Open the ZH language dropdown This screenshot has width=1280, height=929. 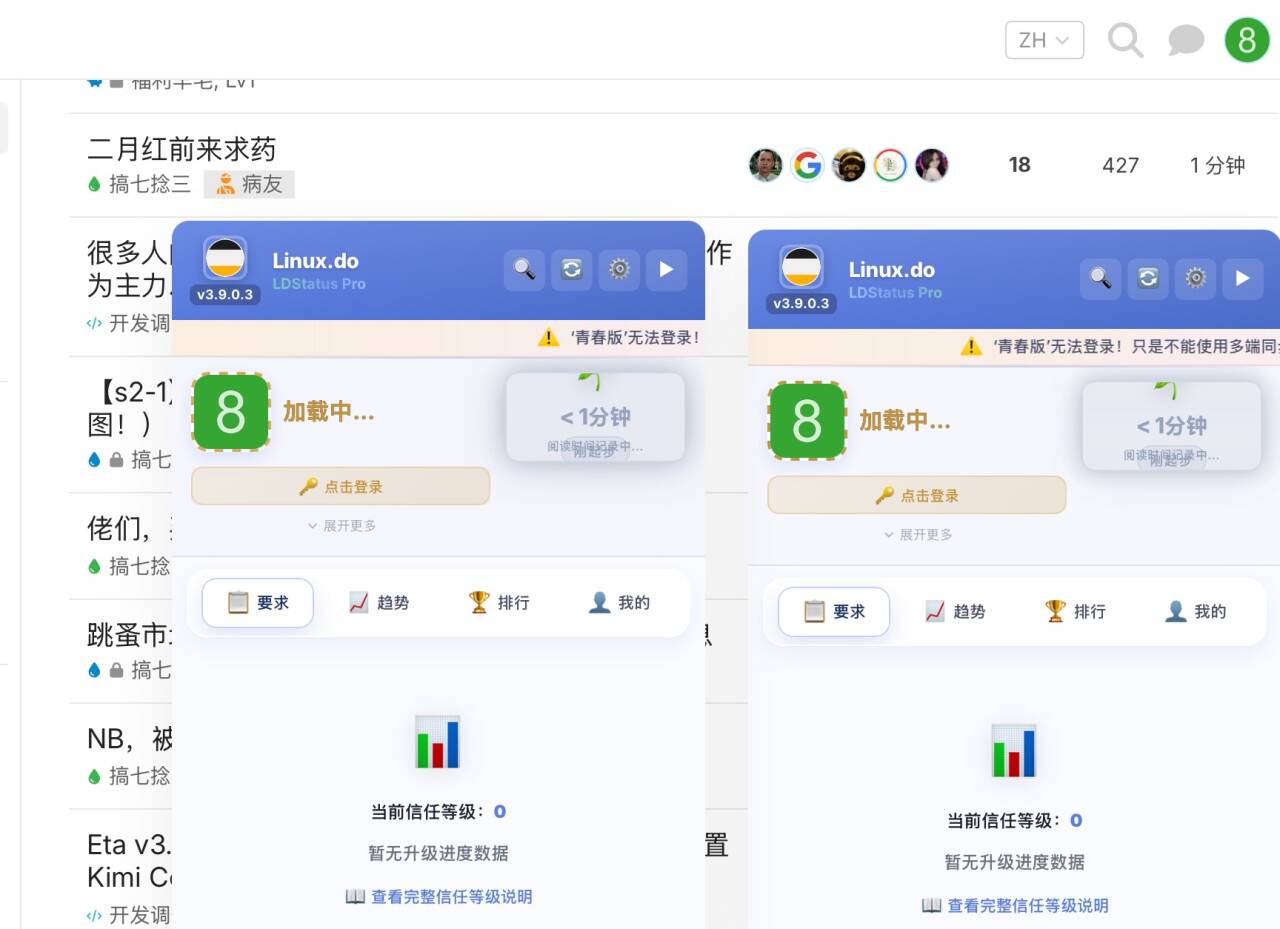[x=1045, y=40]
